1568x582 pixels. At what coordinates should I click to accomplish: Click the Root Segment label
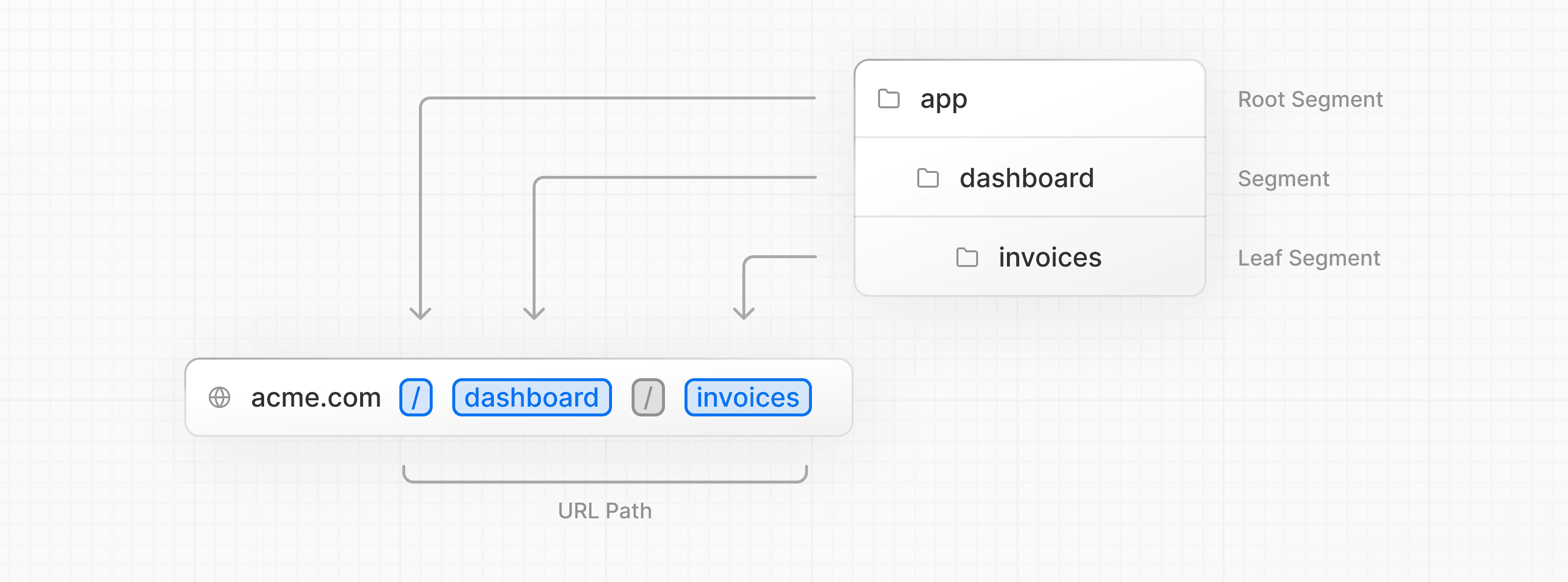(x=1310, y=98)
